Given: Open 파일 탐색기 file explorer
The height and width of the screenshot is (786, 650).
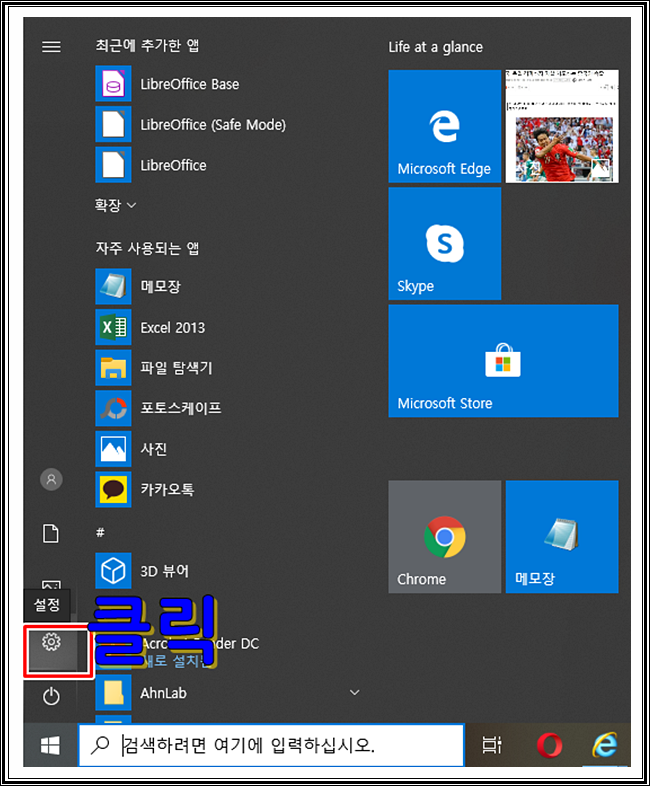Looking at the screenshot, I should point(154,367).
